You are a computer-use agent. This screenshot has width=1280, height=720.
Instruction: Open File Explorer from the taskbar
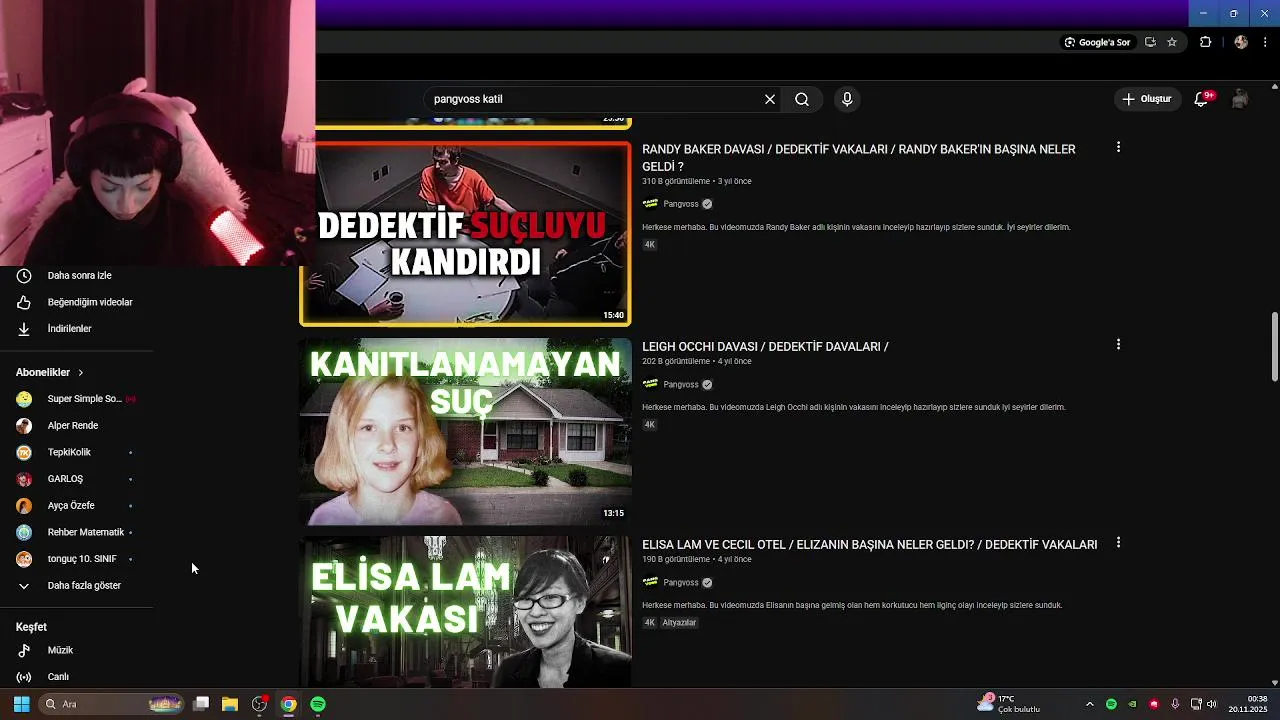[x=230, y=704]
